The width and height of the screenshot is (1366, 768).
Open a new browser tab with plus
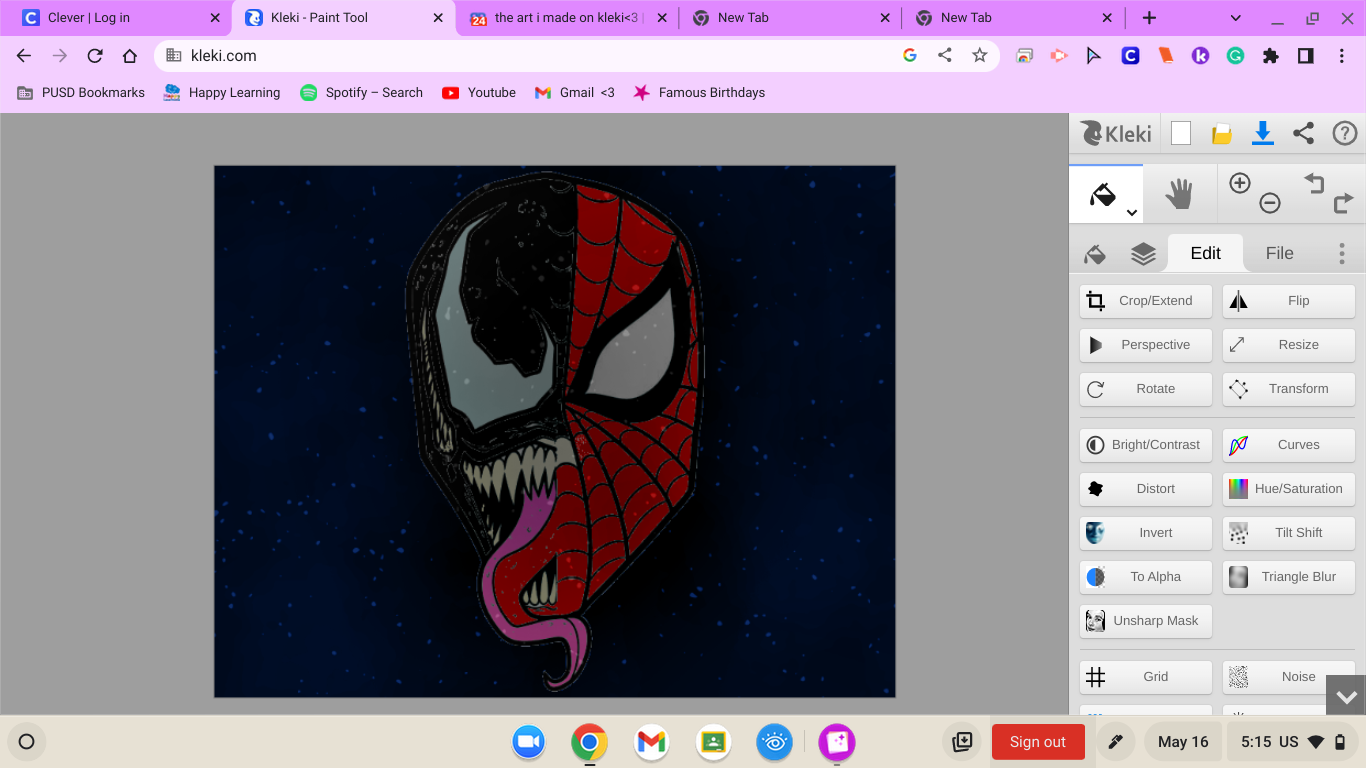1150,18
